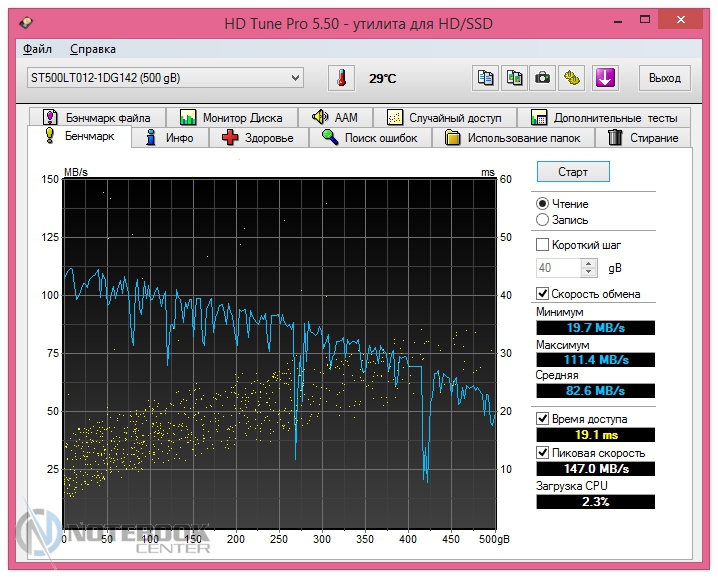This screenshot has height=580, width=718.
Task: Open options gear tools icon
Action: coord(571,78)
